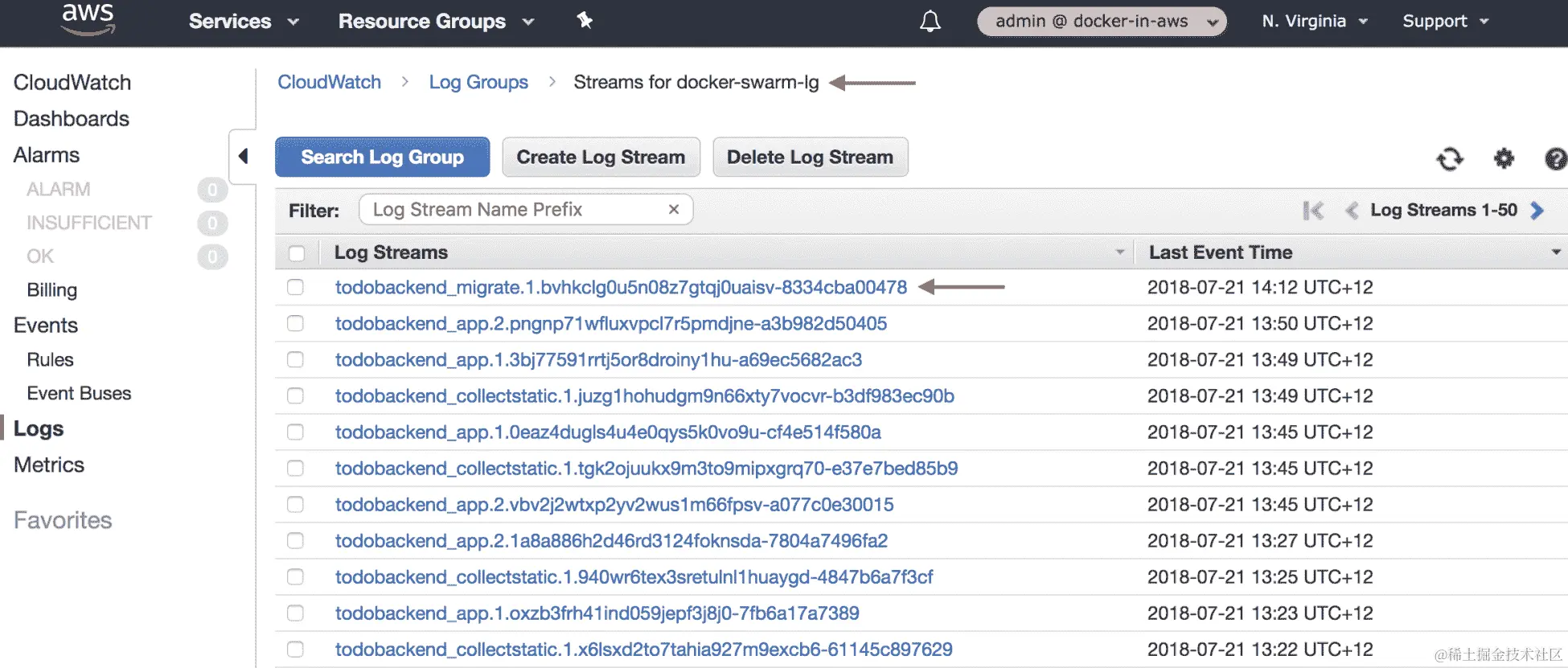Open the N. Virginia region selector
The width and height of the screenshot is (1568, 668).
1314,22
